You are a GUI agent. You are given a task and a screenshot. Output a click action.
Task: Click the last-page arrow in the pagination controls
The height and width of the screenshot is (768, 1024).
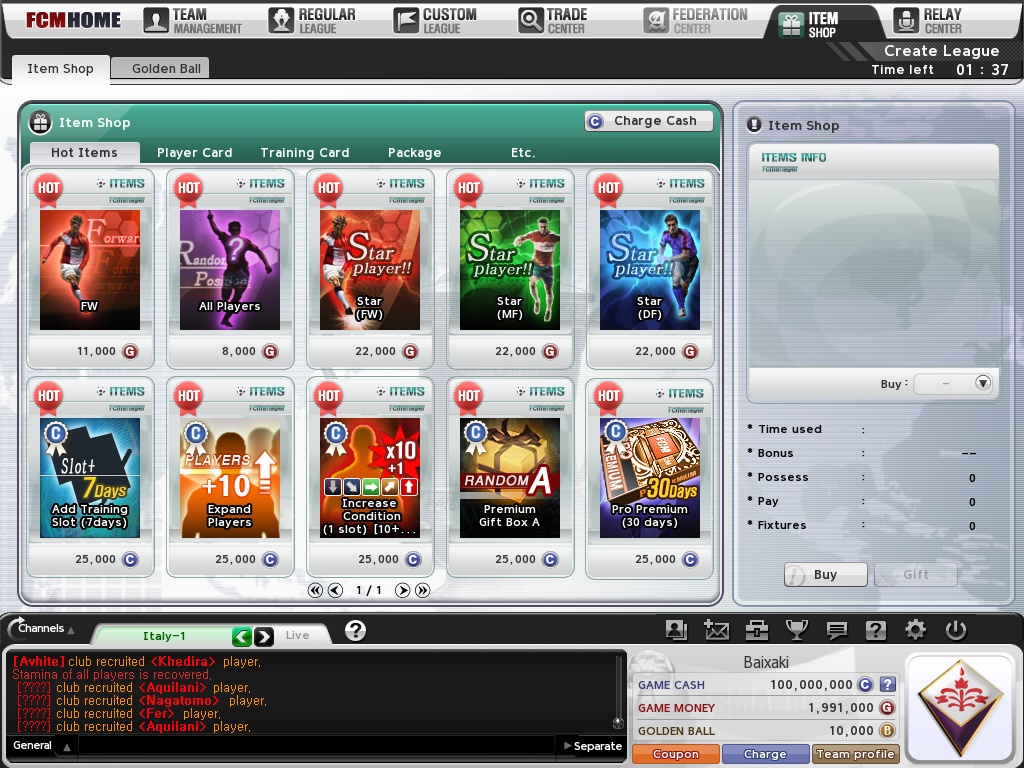(x=424, y=590)
